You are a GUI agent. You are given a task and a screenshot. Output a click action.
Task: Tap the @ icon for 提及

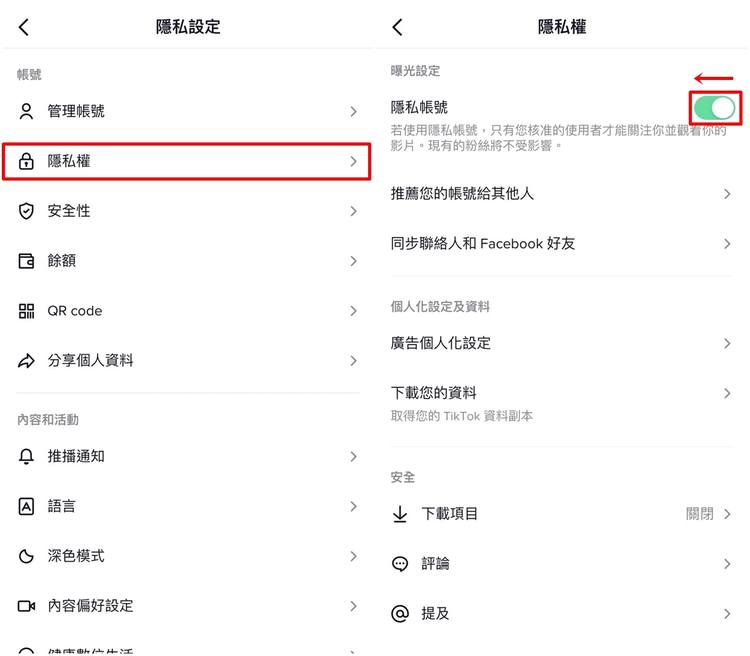point(400,614)
